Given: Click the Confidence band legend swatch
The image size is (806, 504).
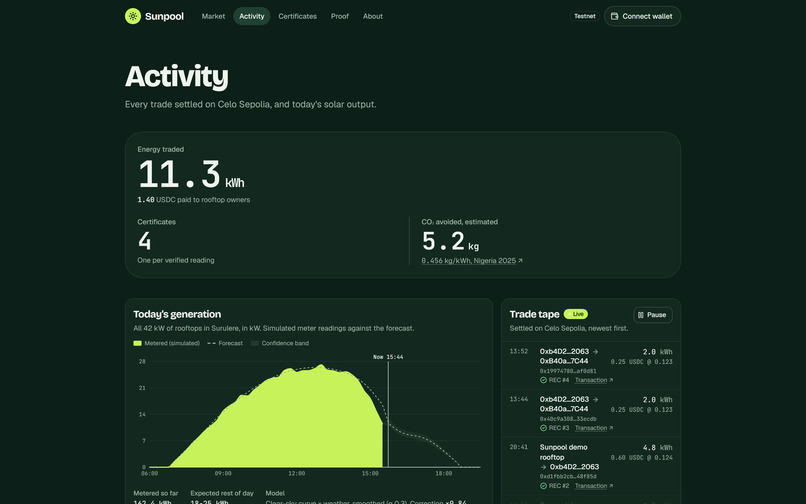Looking at the screenshot, I should (254, 343).
